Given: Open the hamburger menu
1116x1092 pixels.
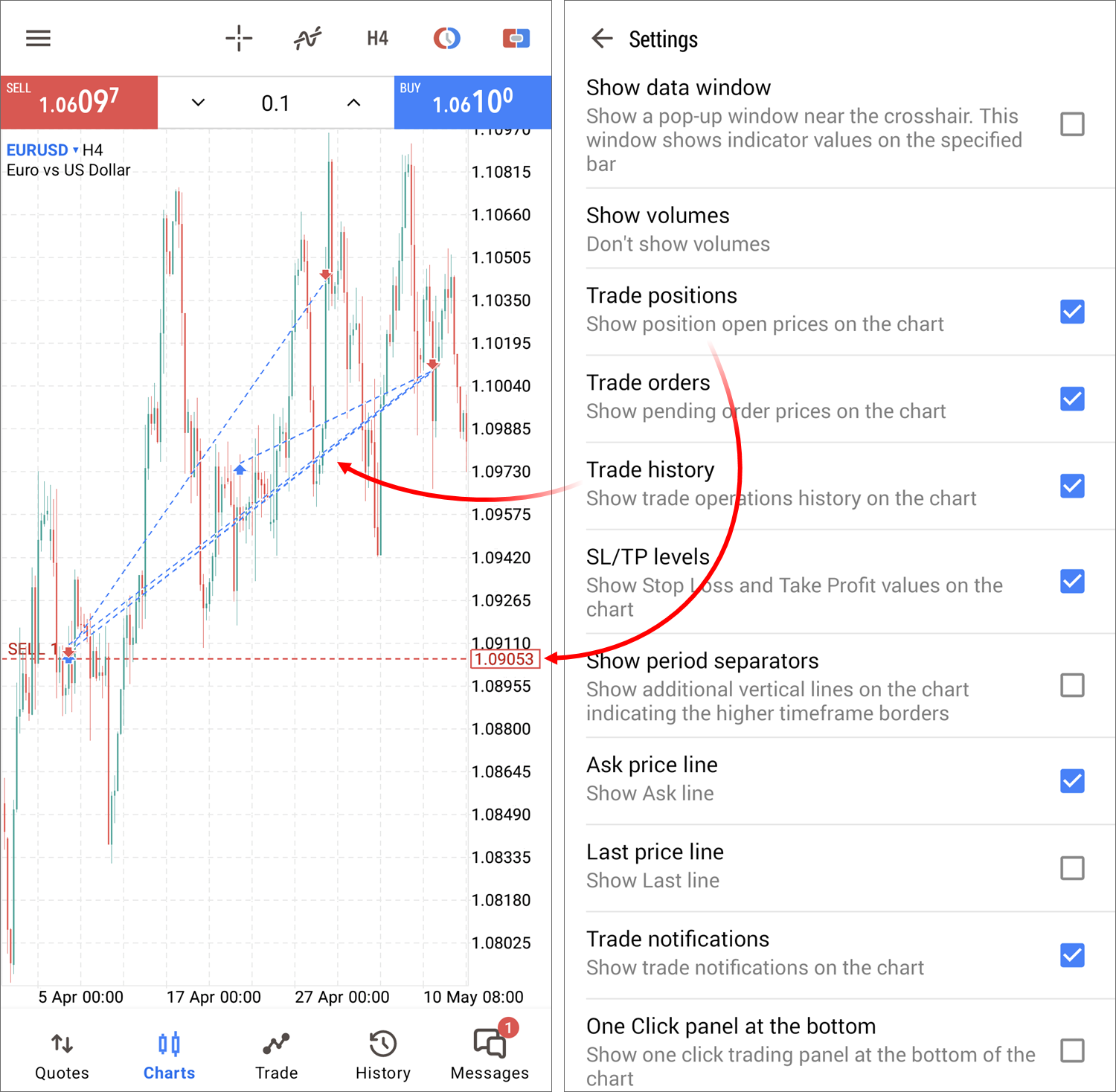Looking at the screenshot, I should 38,38.
